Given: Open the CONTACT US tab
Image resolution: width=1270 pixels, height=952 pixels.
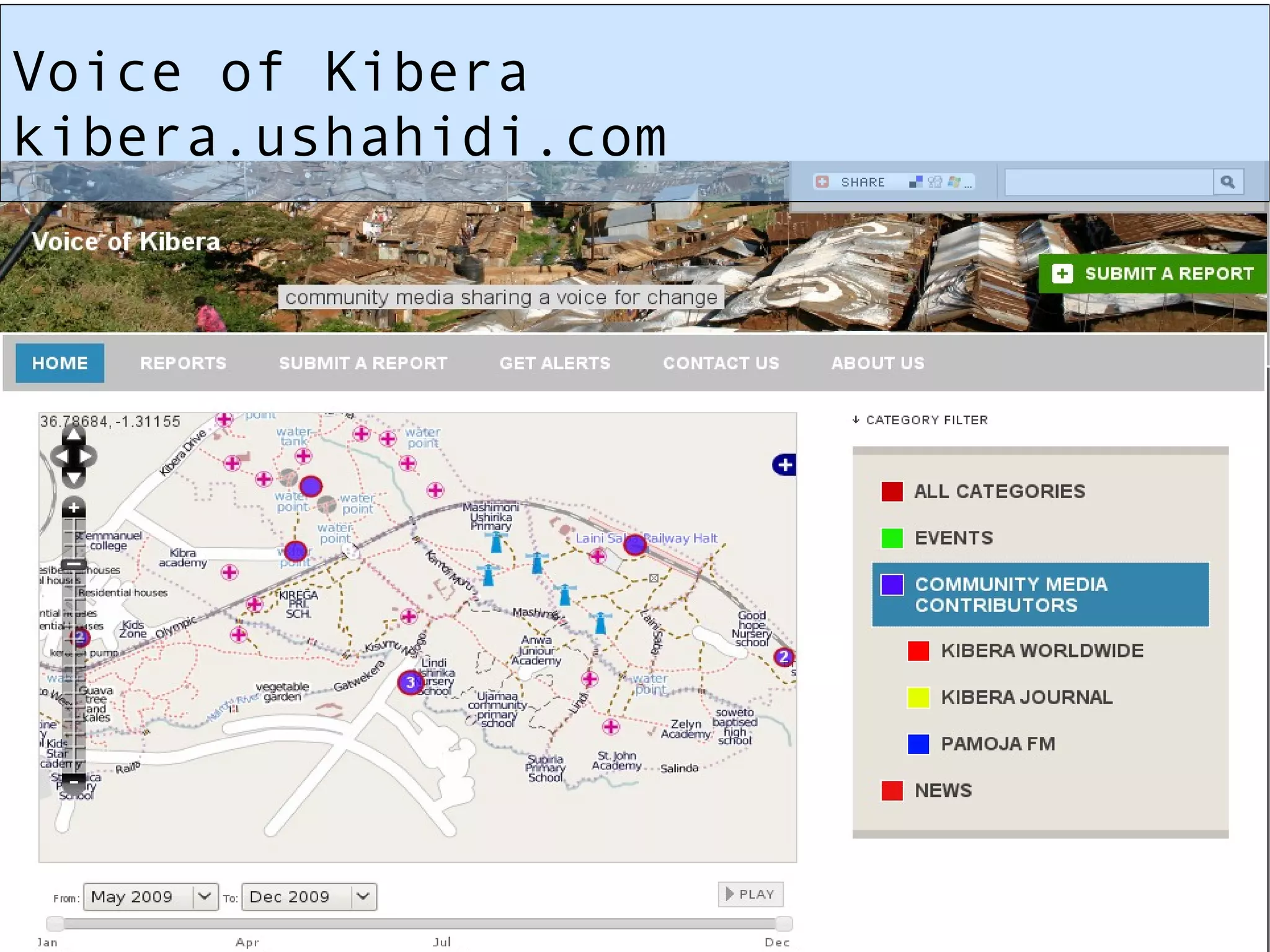Looking at the screenshot, I should (721, 363).
